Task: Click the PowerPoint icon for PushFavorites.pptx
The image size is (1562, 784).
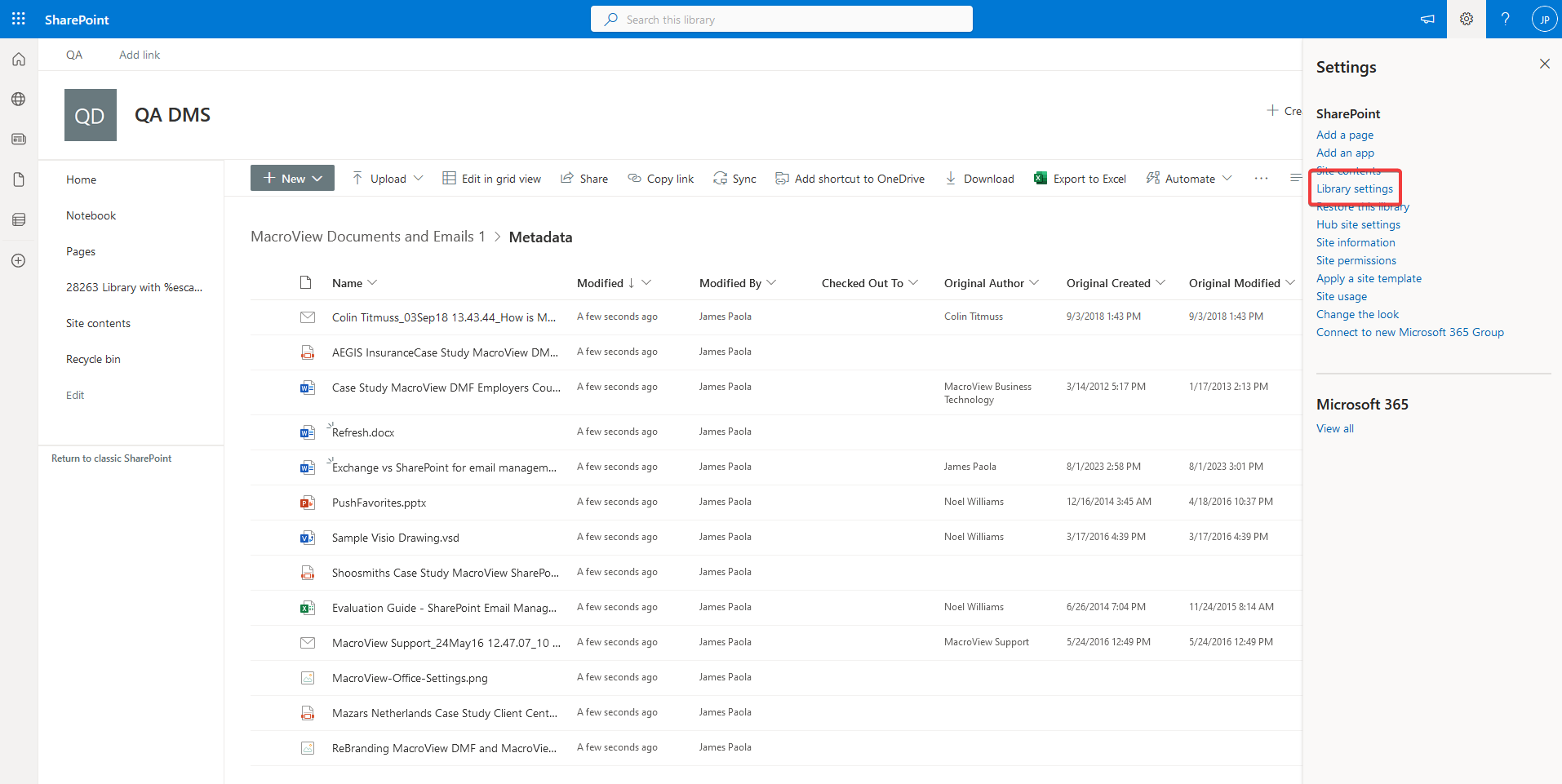Action: [x=307, y=503]
